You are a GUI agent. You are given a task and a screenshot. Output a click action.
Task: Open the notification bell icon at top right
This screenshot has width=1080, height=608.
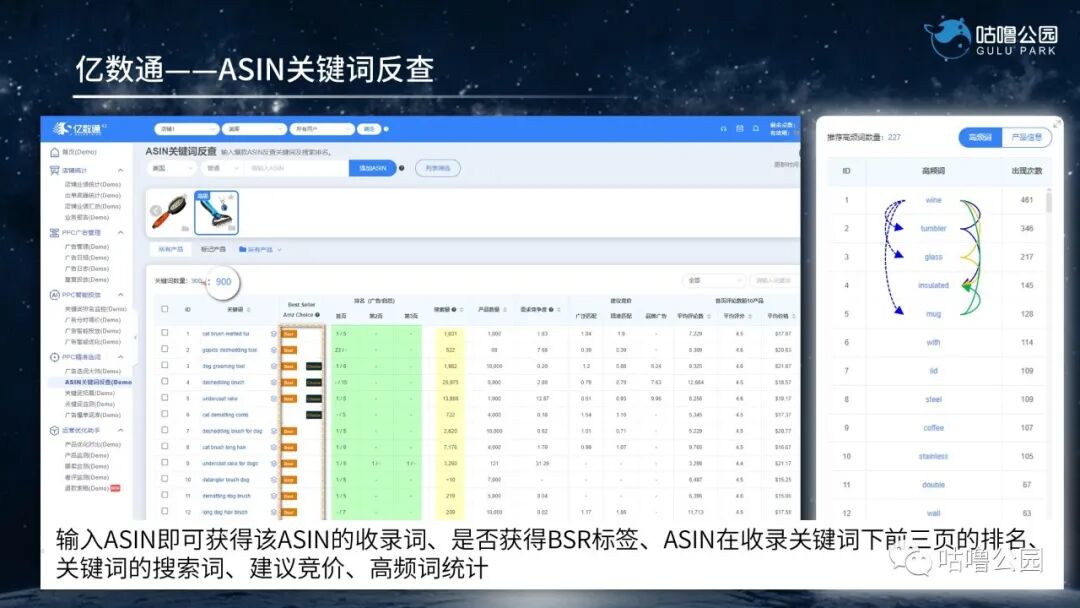[x=756, y=128]
